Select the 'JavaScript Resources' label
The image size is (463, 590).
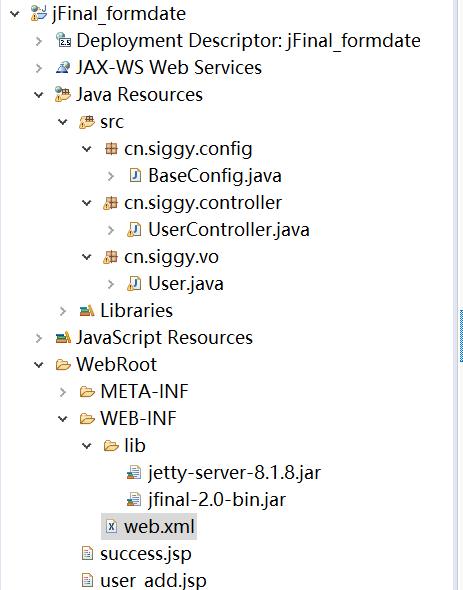coord(164,338)
